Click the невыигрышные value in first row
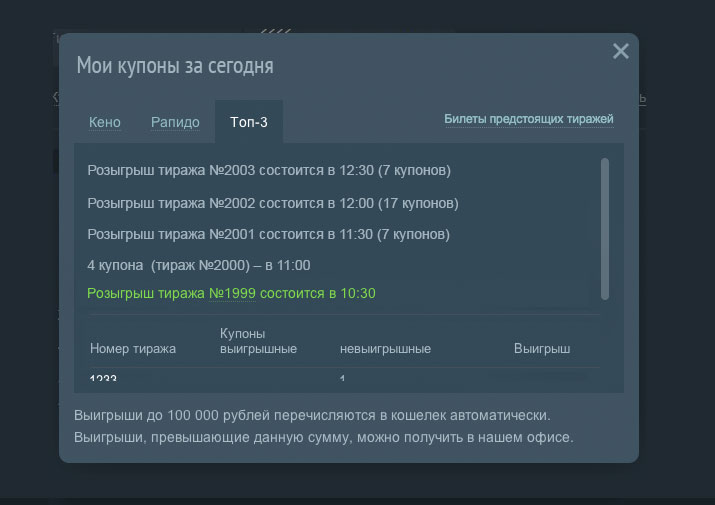715x505 pixels. (x=342, y=380)
